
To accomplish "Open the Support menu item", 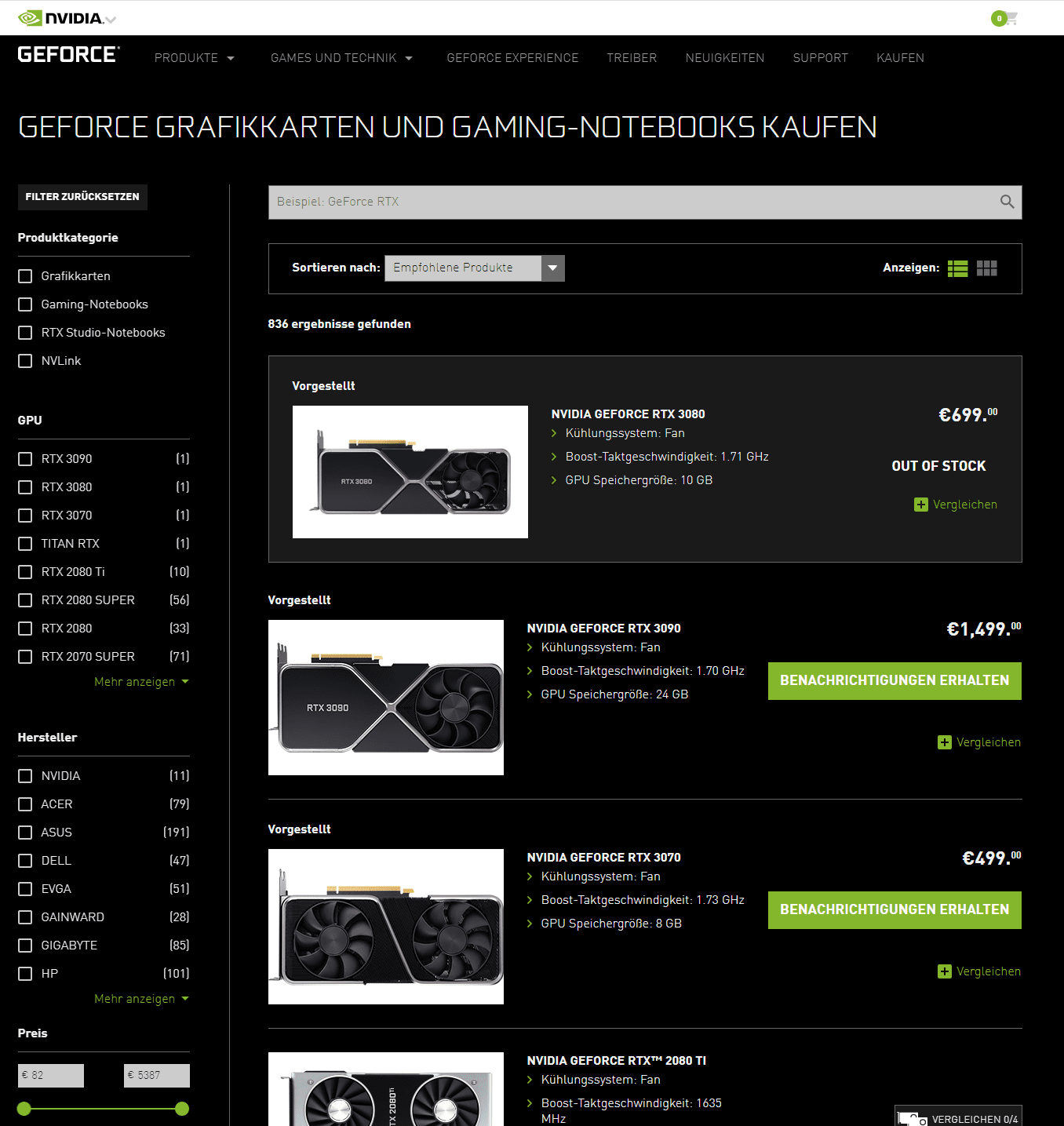I will 820,58.
